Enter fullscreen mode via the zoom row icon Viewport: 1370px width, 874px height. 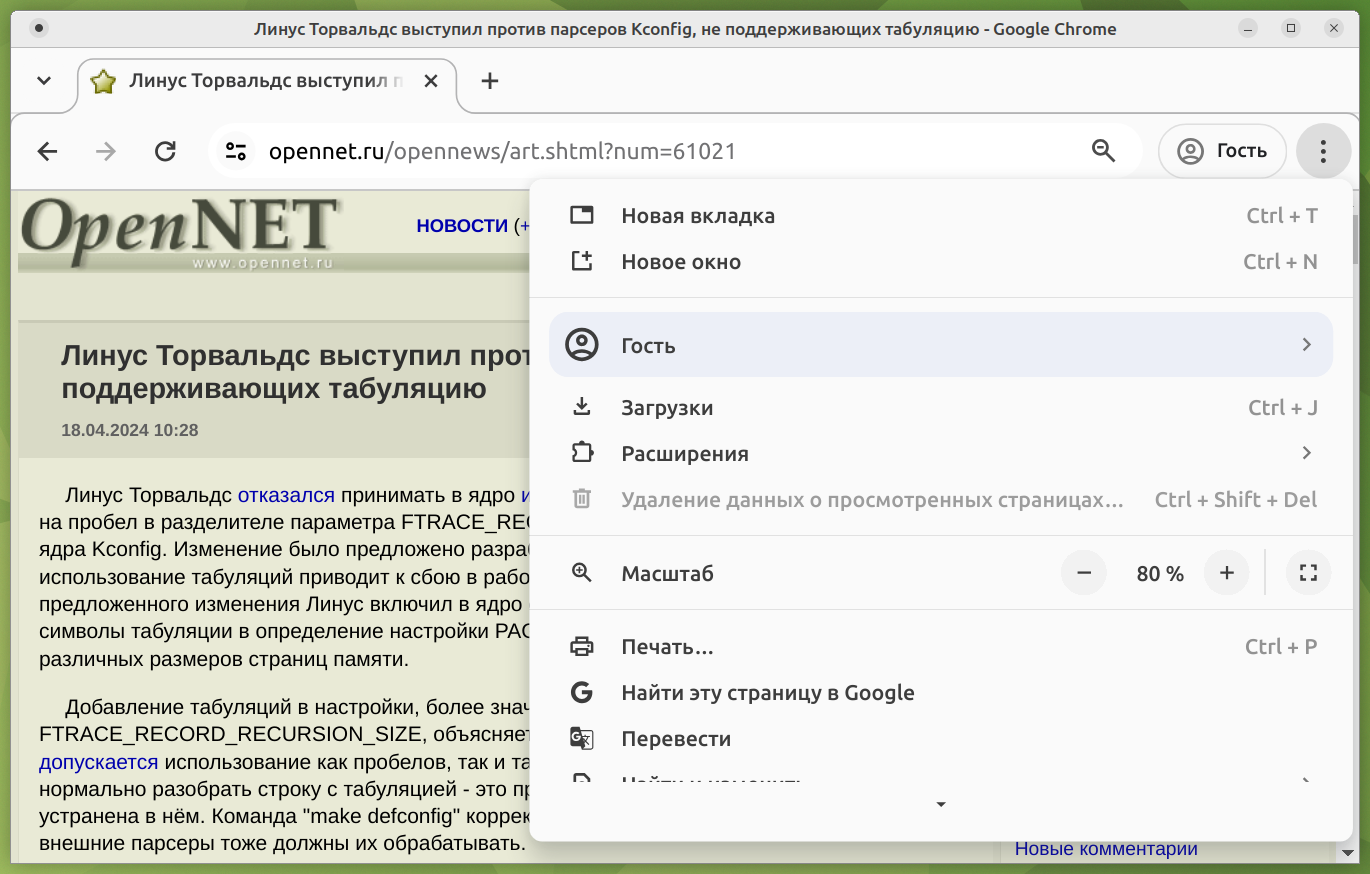click(1308, 574)
